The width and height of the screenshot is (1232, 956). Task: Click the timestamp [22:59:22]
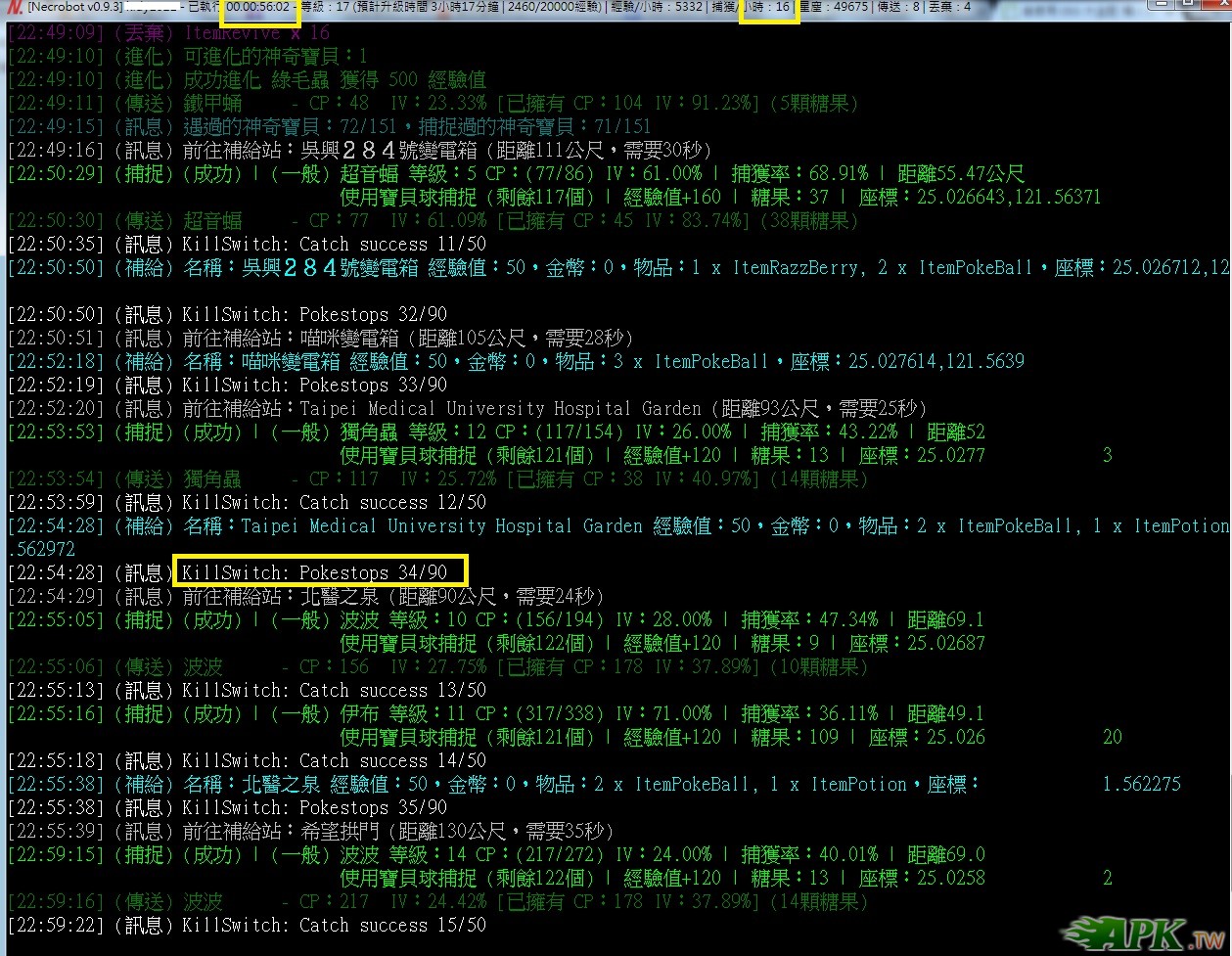(x=56, y=926)
